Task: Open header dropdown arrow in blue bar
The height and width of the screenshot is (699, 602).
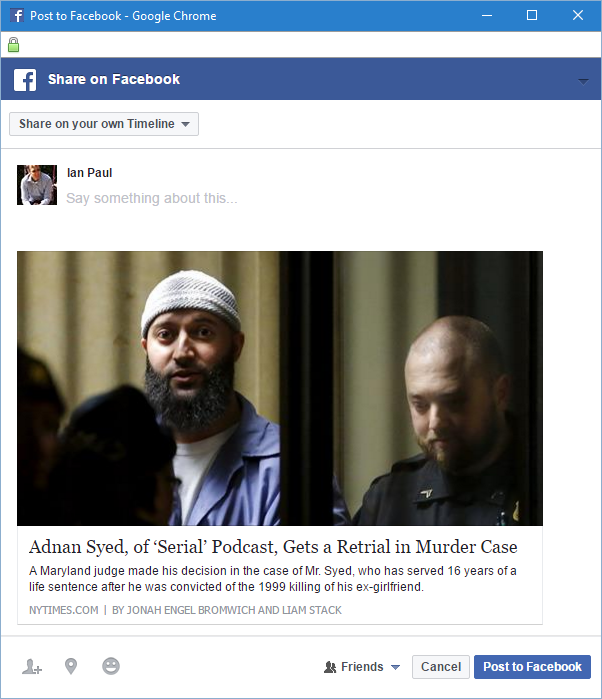Action: pyautogui.click(x=583, y=81)
